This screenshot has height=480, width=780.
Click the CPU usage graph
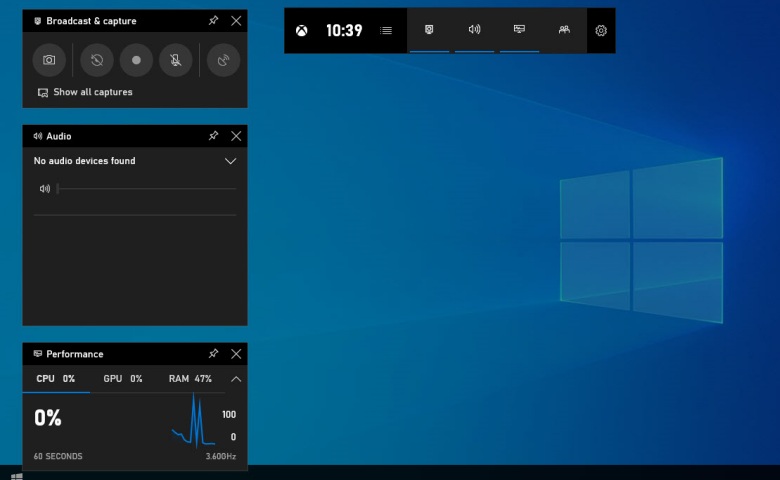coord(194,421)
